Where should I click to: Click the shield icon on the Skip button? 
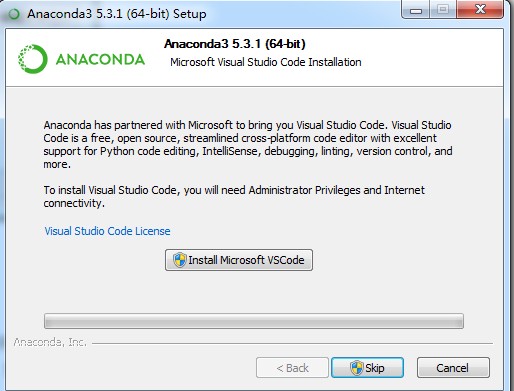click(357, 368)
